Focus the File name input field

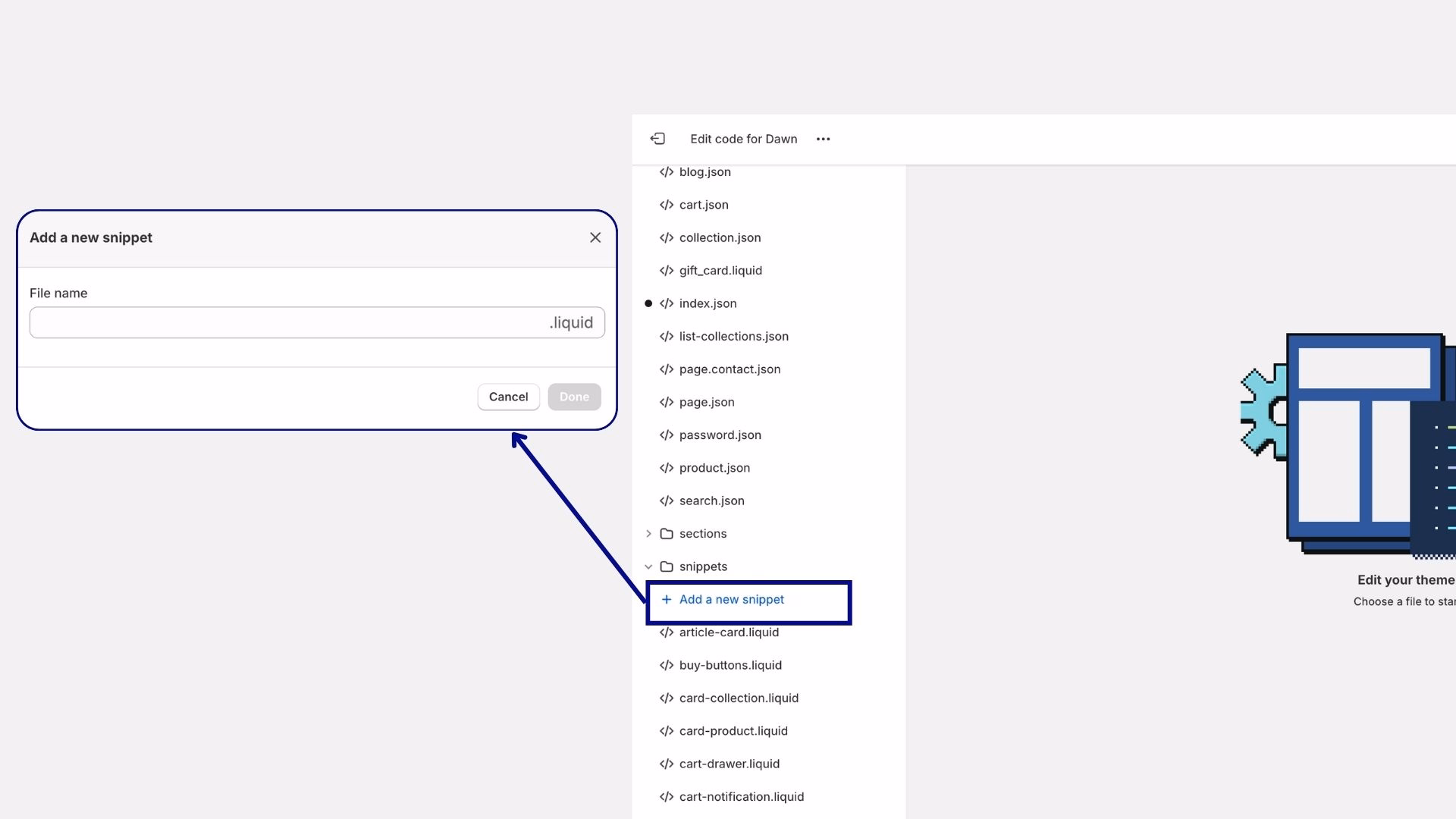(317, 322)
